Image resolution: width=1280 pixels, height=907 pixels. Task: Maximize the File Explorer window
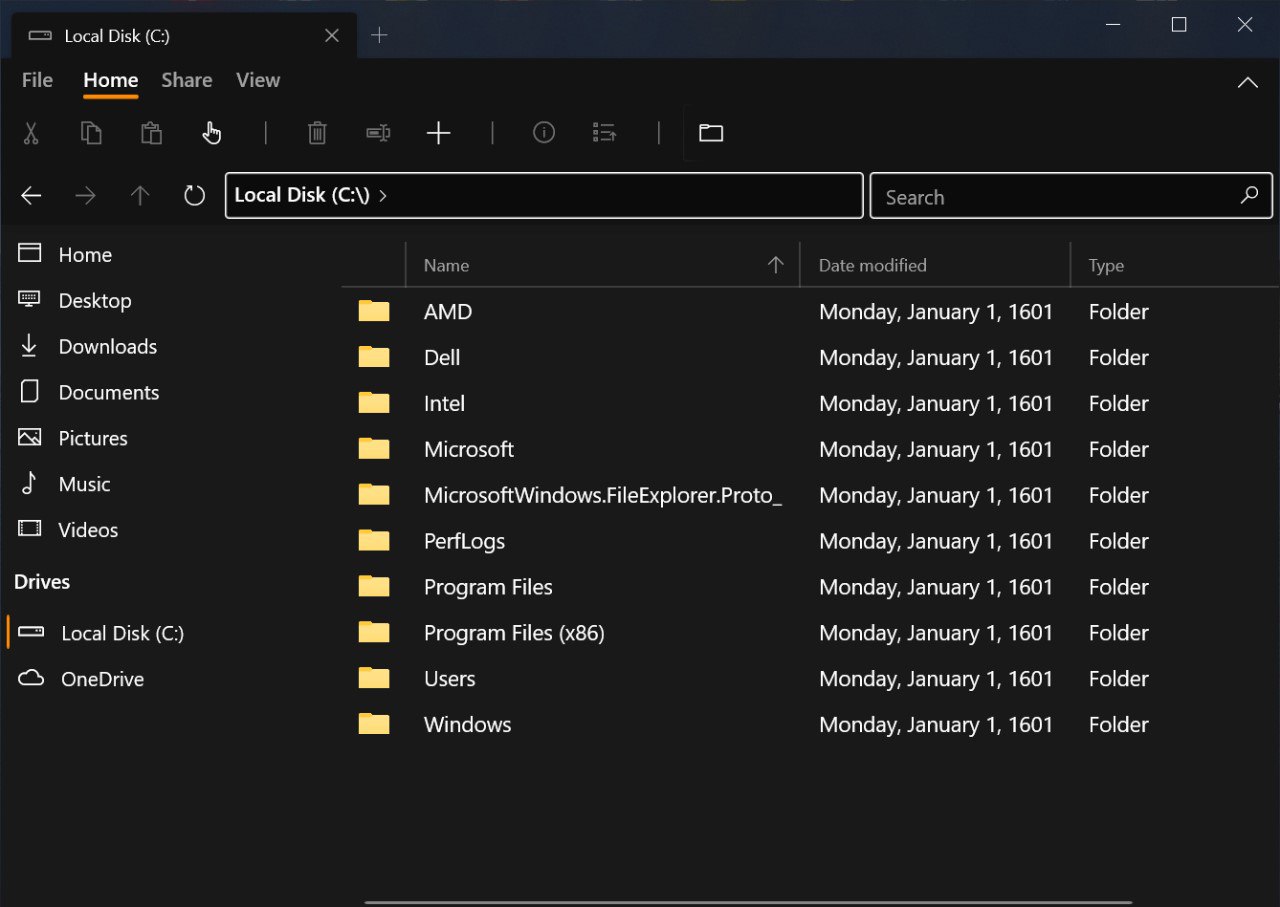tap(1179, 25)
